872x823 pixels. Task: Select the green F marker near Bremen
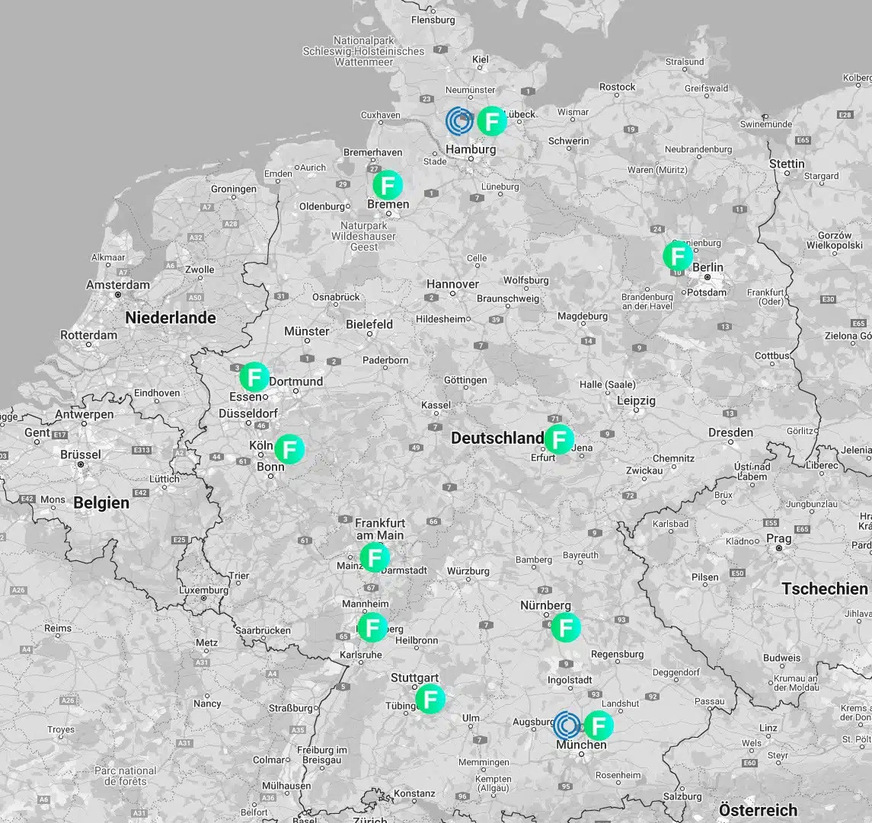pos(387,184)
